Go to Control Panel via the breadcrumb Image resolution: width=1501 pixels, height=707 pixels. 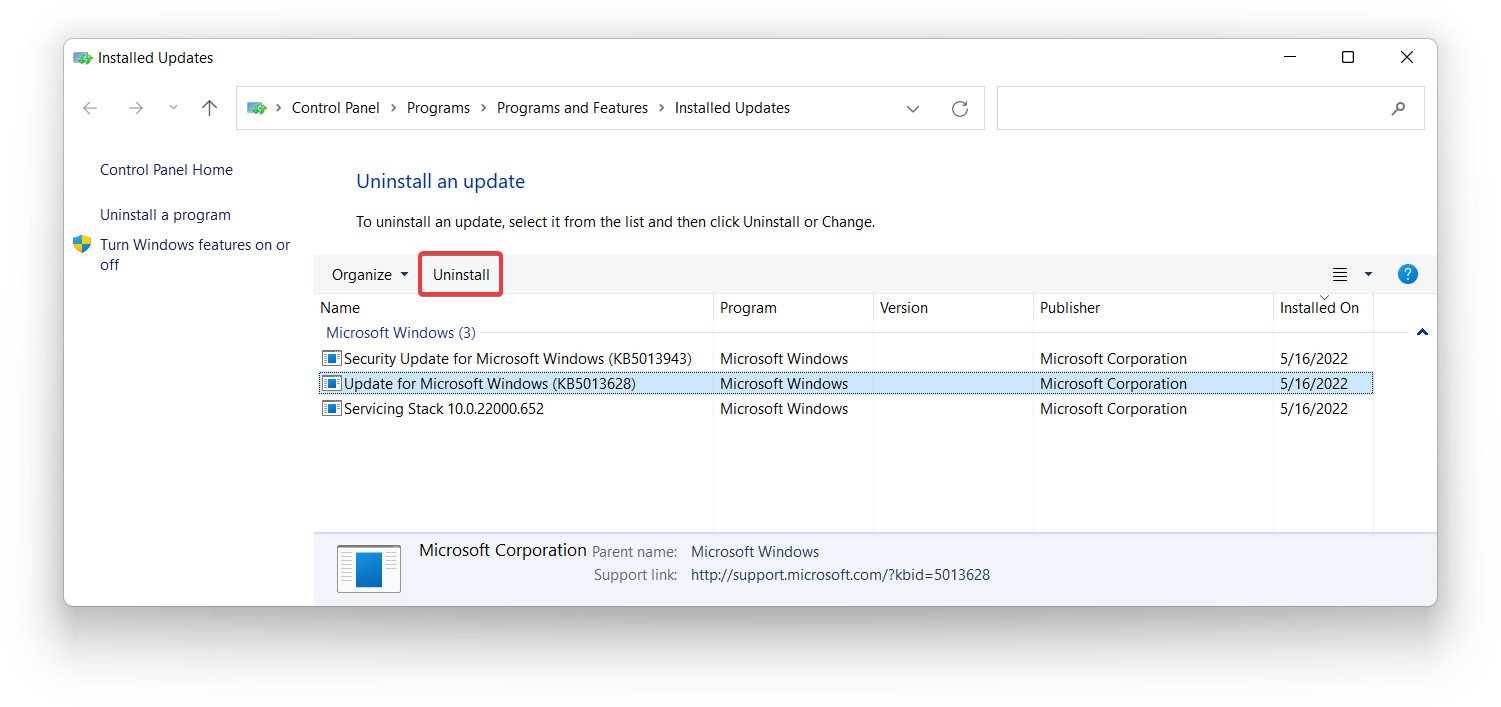tap(336, 108)
